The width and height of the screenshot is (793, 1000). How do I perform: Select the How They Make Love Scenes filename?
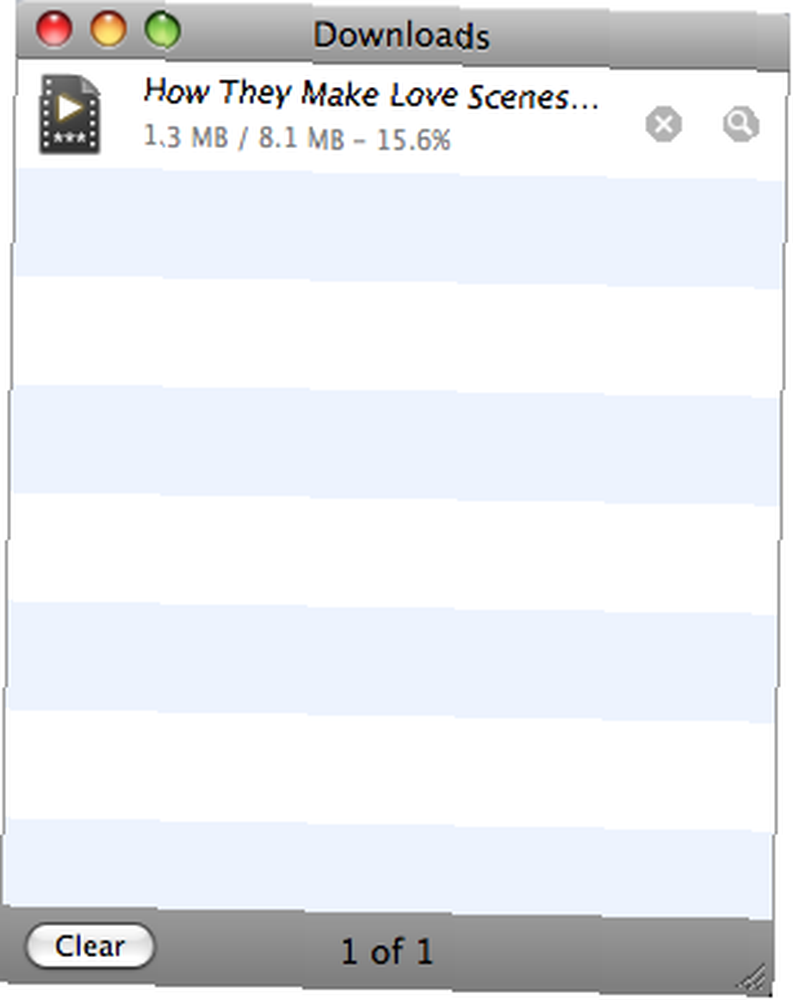click(x=371, y=94)
